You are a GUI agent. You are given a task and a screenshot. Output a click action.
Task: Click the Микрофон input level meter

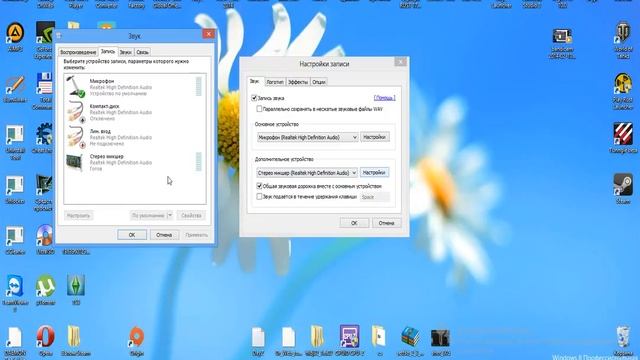[199, 87]
